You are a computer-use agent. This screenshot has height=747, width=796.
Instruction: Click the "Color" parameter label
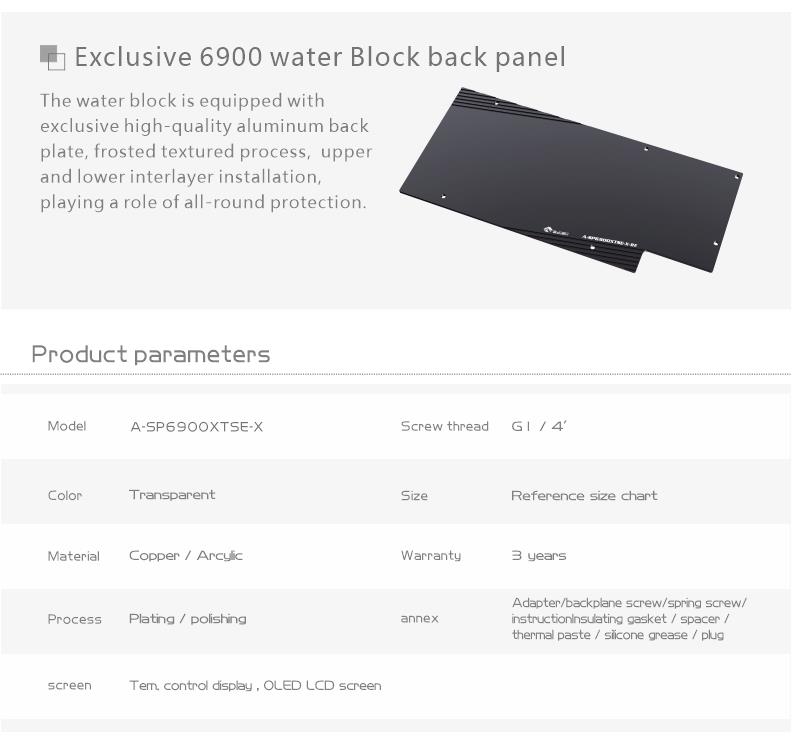coord(65,496)
